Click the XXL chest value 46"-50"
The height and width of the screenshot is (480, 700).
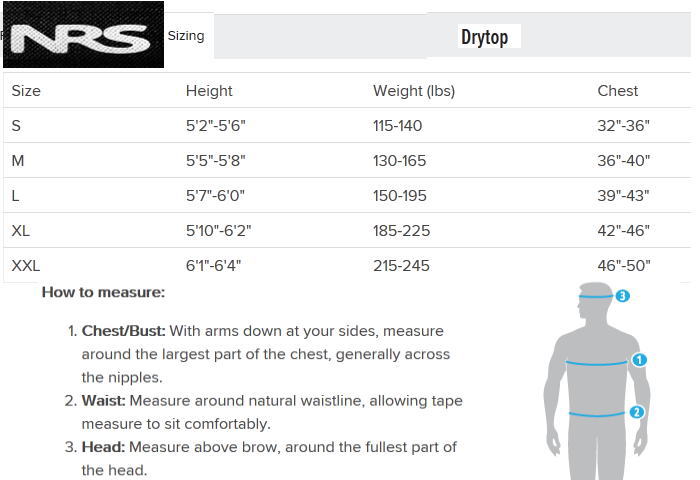(624, 266)
